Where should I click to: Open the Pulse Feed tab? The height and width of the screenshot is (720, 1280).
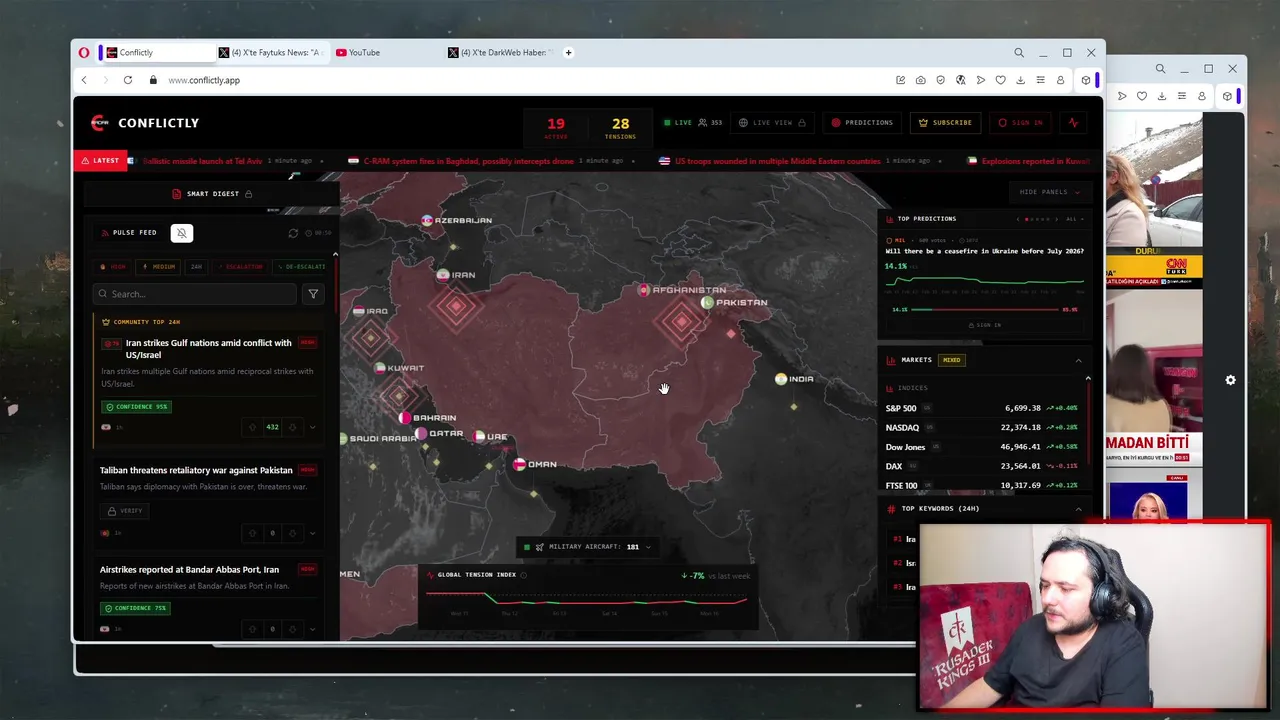pos(130,233)
